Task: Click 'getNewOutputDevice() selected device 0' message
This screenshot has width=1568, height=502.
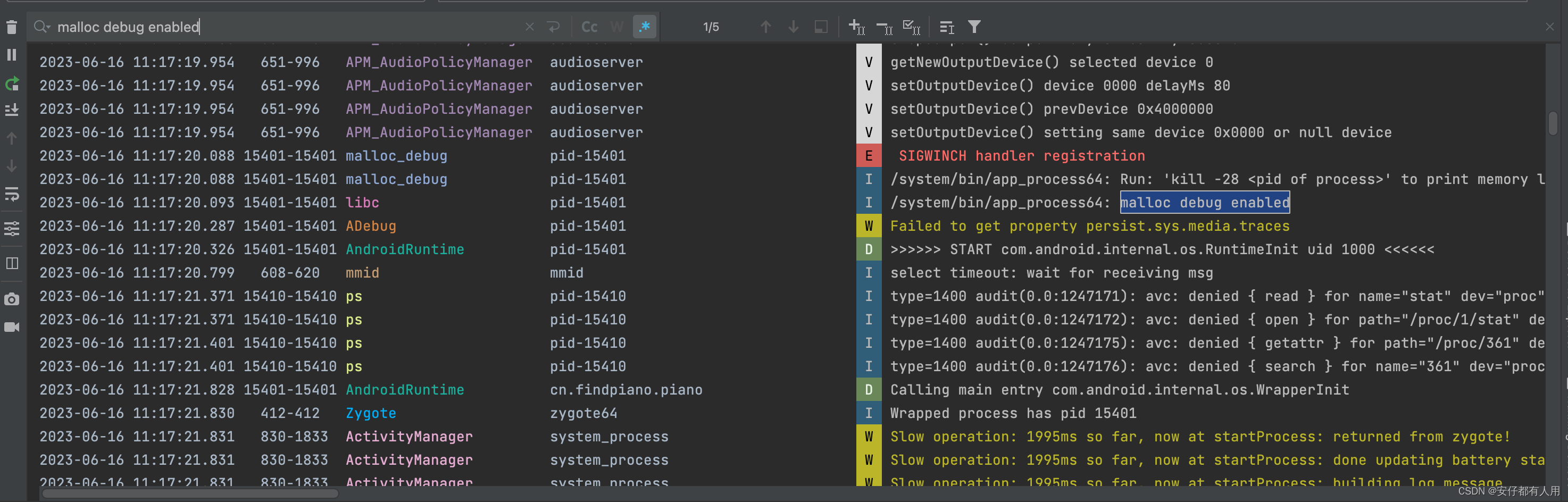Action: pyautogui.click(x=1052, y=62)
